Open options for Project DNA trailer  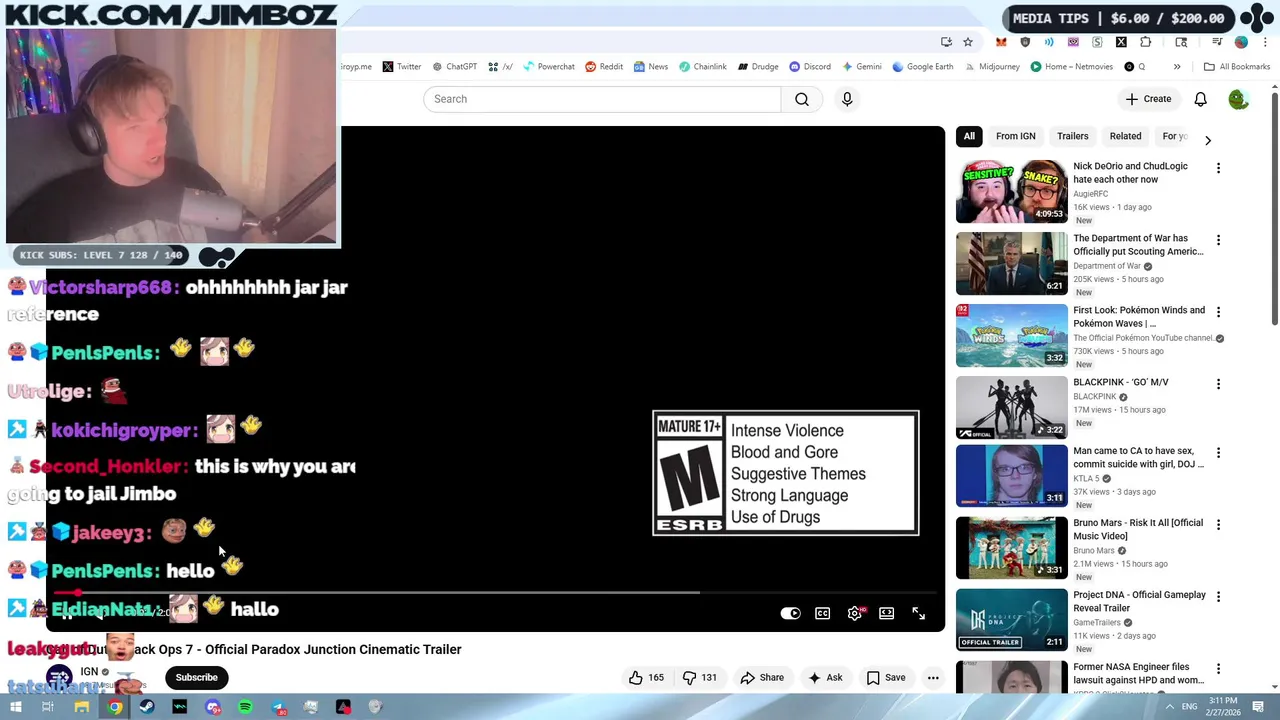[x=1218, y=596]
